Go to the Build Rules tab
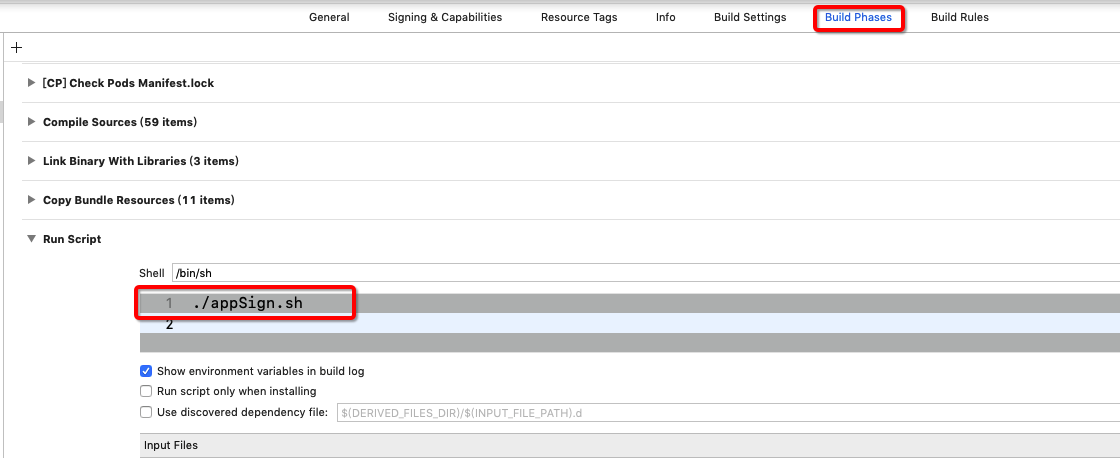This screenshot has height=458, width=1120. pyautogui.click(x=959, y=17)
